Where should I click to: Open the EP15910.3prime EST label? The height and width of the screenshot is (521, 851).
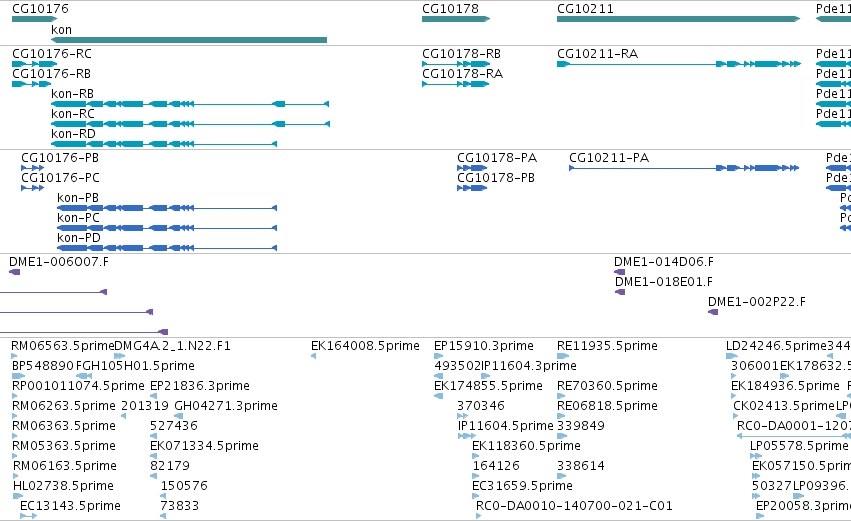pos(484,346)
